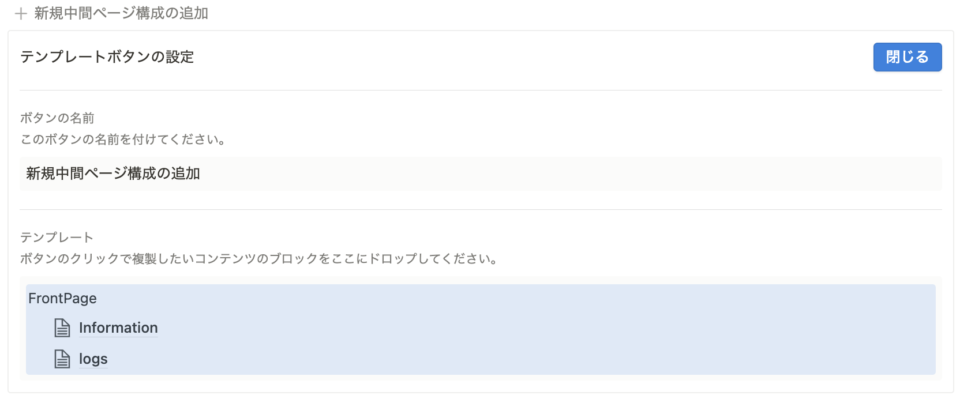Click the divider line above テンプレート section
Viewport: 960px width, 399px height.
coord(481,210)
